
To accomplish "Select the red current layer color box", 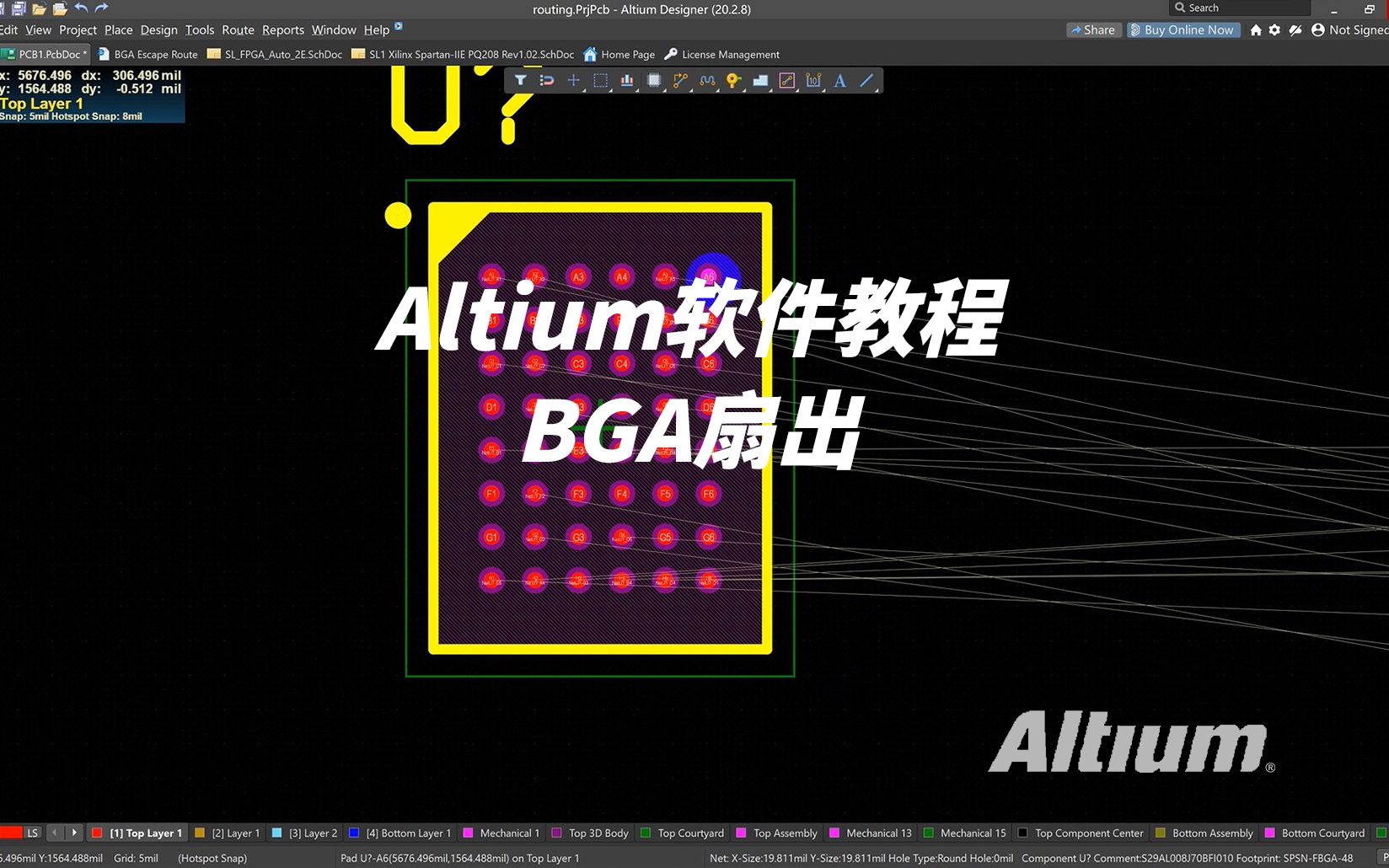I will [11, 833].
